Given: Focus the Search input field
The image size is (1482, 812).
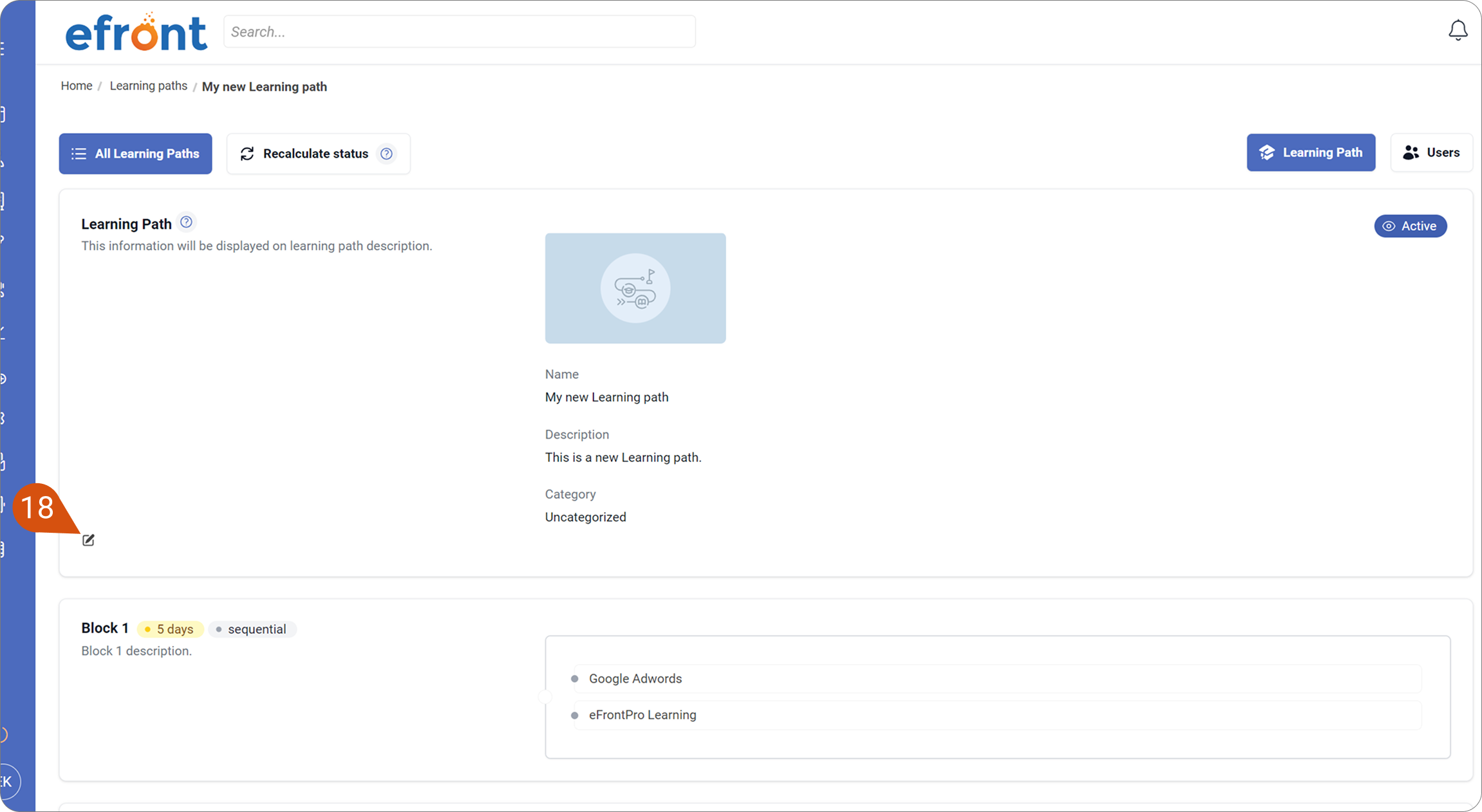Looking at the screenshot, I should pyautogui.click(x=460, y=32).
